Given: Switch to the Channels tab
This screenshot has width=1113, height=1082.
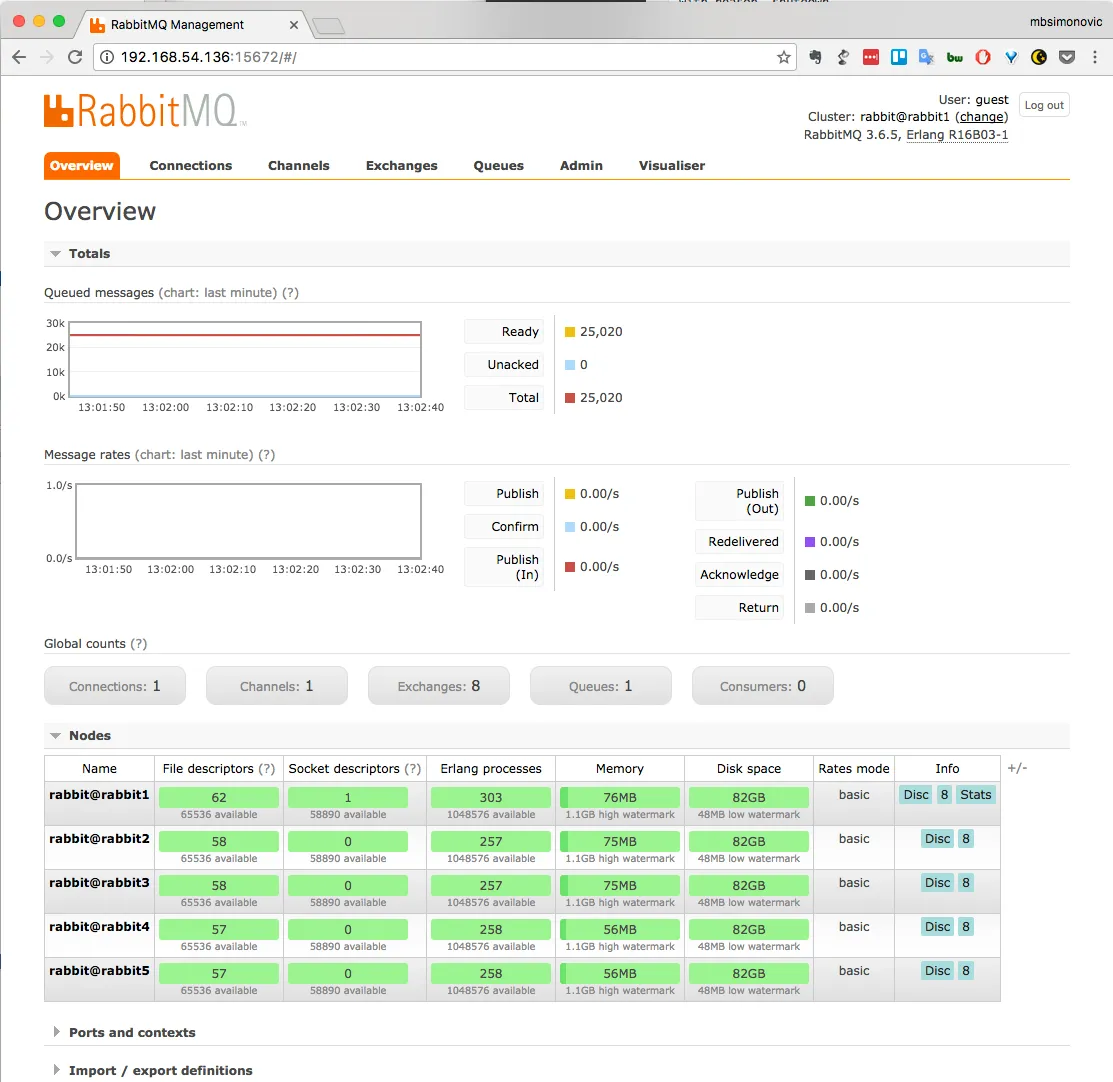Looking at the screenshot, I should pyautogui.click(x=299, y=165).
